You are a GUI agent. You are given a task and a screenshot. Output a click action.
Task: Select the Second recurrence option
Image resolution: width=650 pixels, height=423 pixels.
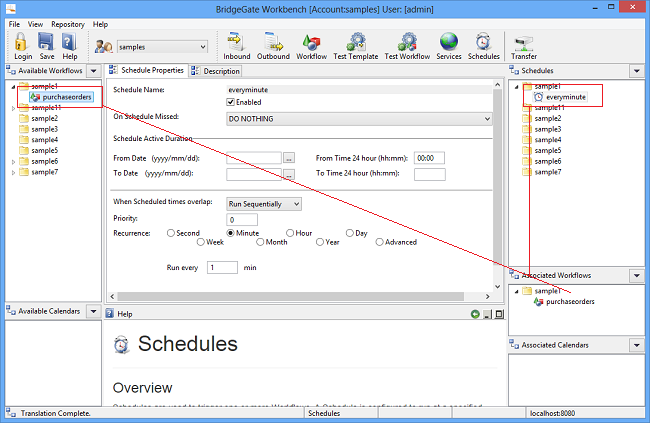(170, 233)
